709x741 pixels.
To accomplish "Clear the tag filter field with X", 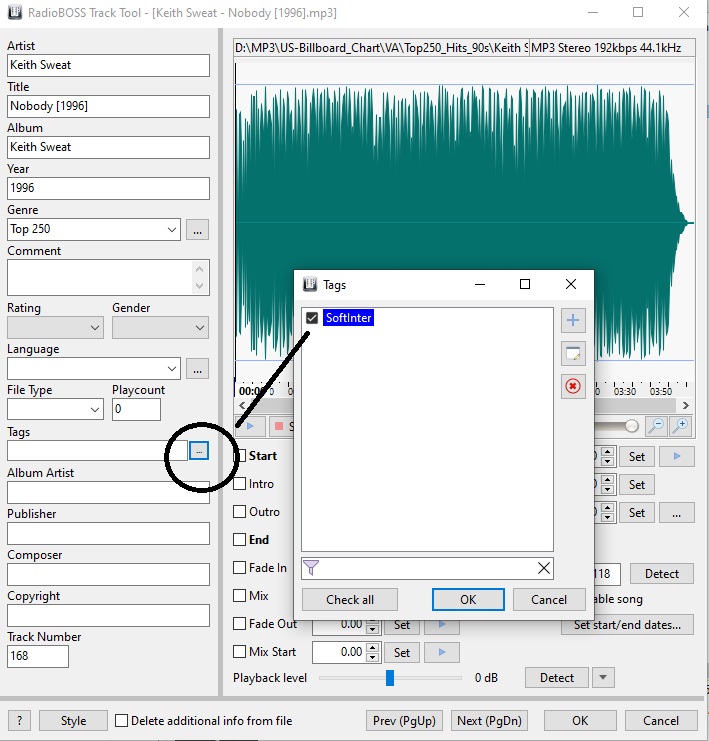I will 544,568.
